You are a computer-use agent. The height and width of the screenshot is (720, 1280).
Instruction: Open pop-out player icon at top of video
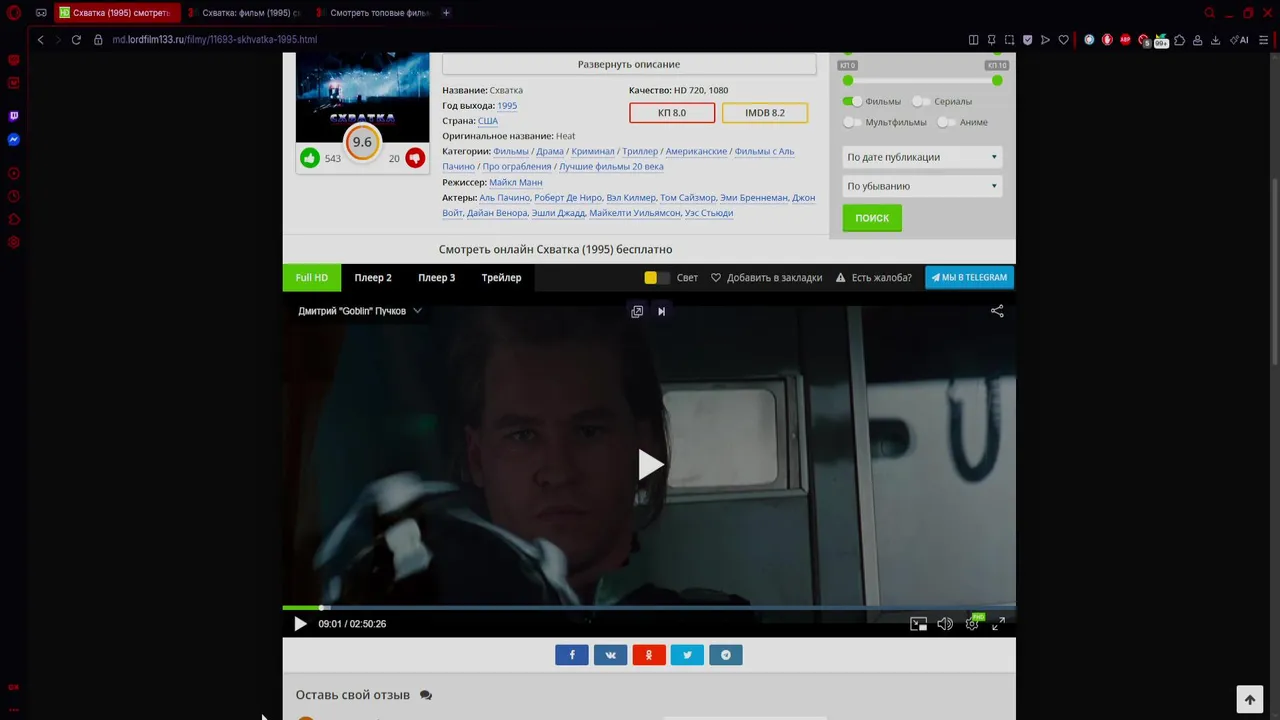coord(637,311)
